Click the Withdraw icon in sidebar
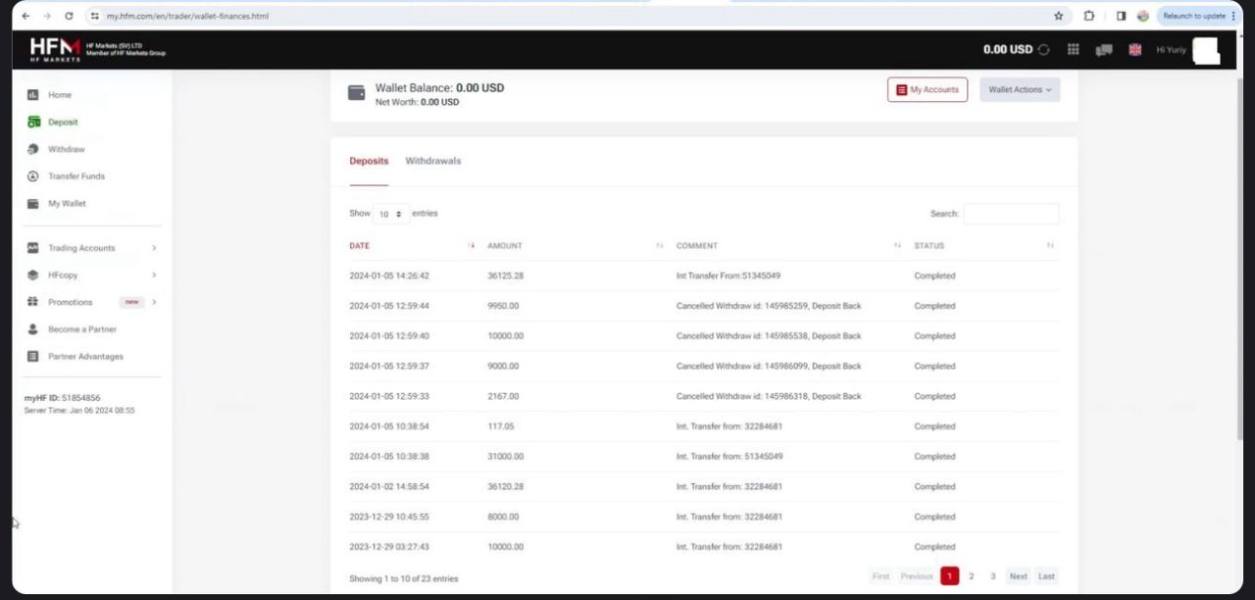This screenshot has width=1255, height=600. click(x=32, y=149)
